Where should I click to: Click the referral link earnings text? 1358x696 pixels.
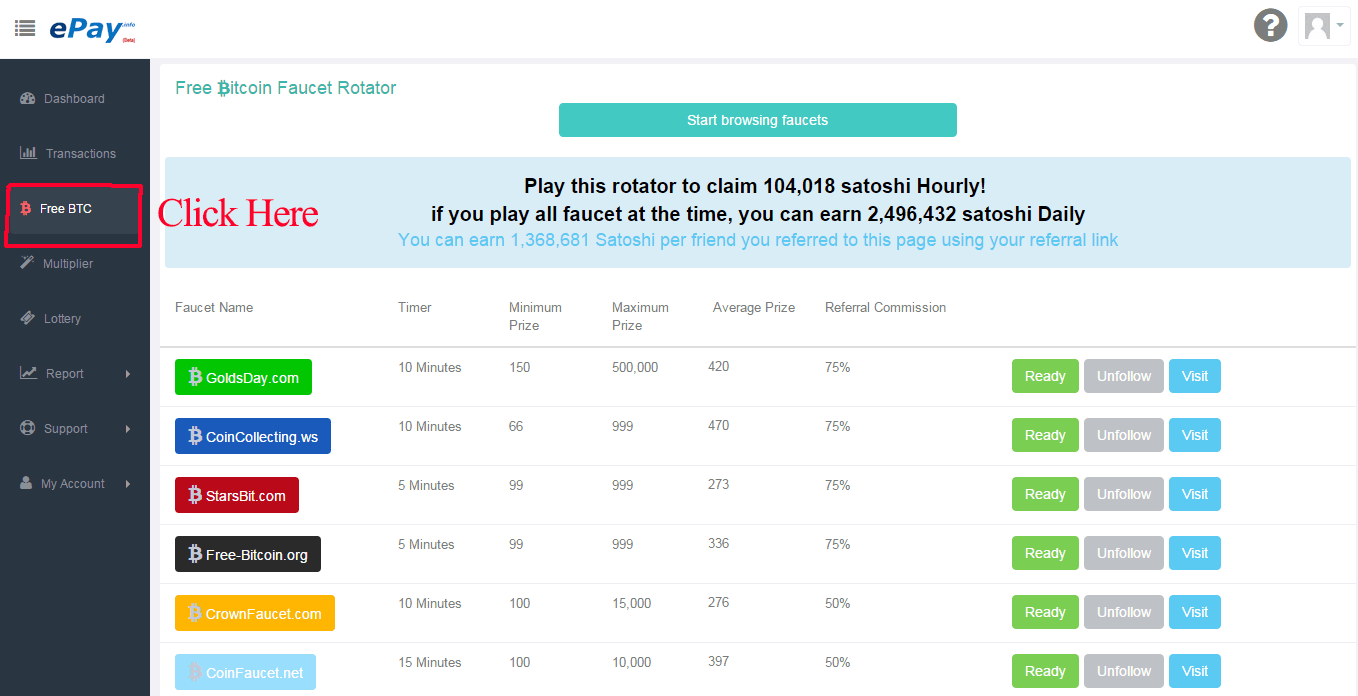pos(758,240)
